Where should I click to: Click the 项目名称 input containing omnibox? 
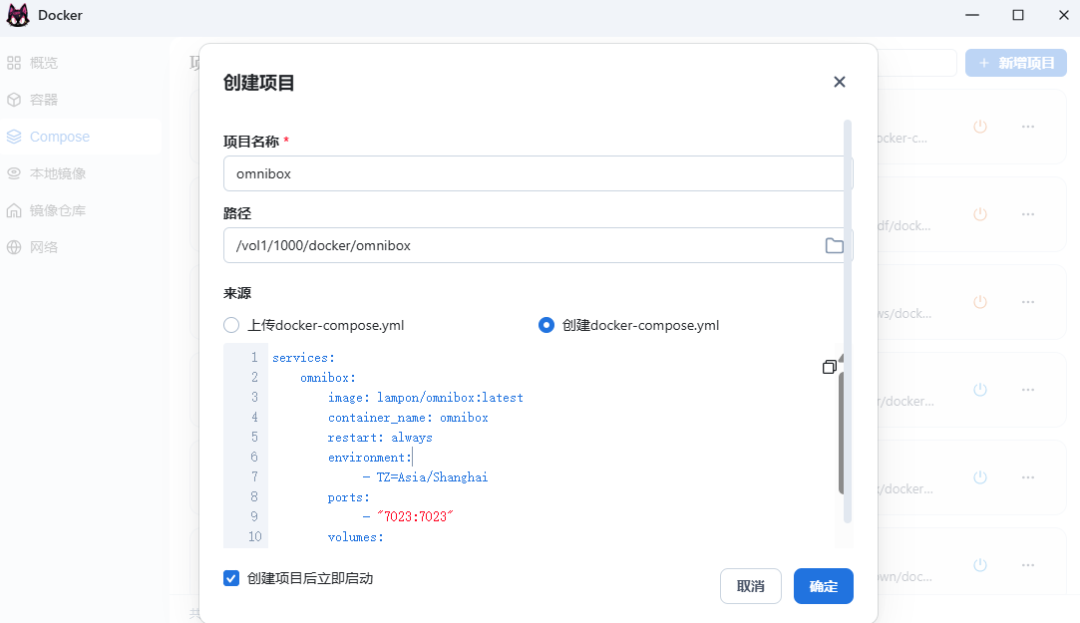[x=537, y=173]
